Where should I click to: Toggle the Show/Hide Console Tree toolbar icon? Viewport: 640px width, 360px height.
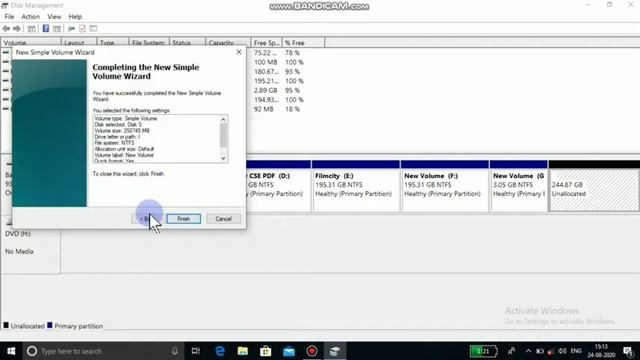click(31, 29)
